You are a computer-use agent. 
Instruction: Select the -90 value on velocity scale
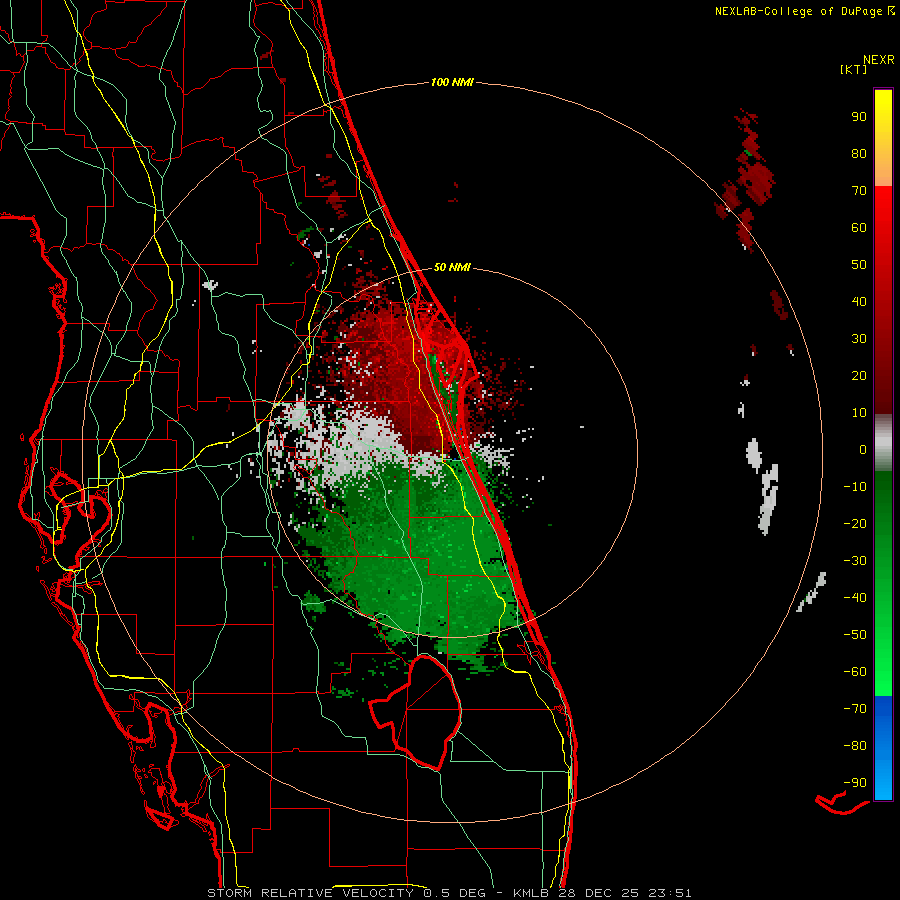855,783
